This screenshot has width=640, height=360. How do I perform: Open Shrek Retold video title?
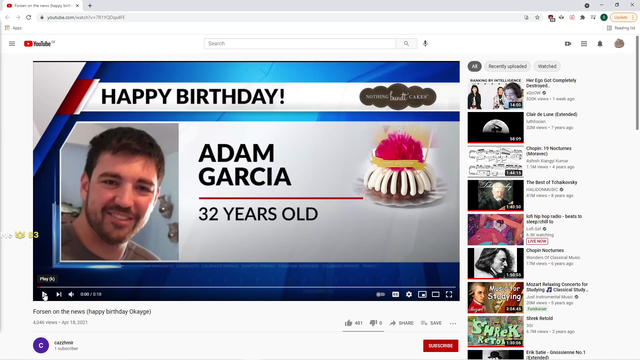[539, 318]
